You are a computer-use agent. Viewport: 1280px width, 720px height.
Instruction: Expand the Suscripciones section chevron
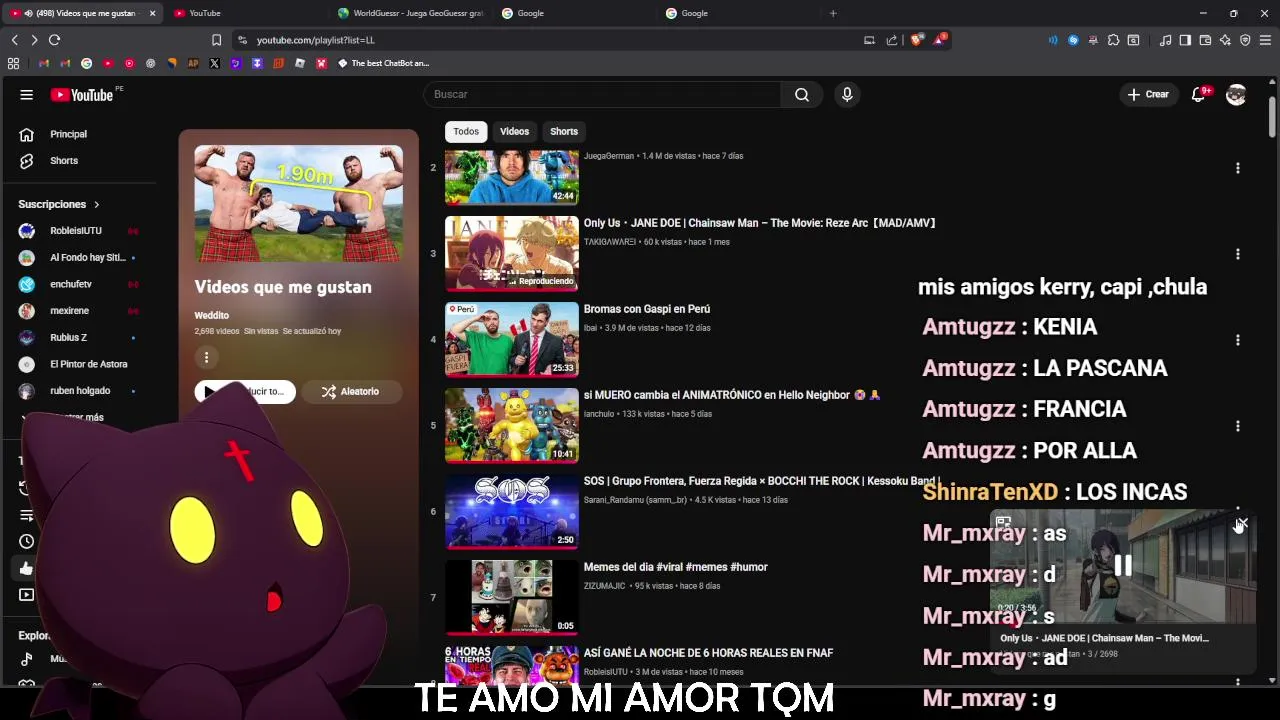click(x=97, y=204)
